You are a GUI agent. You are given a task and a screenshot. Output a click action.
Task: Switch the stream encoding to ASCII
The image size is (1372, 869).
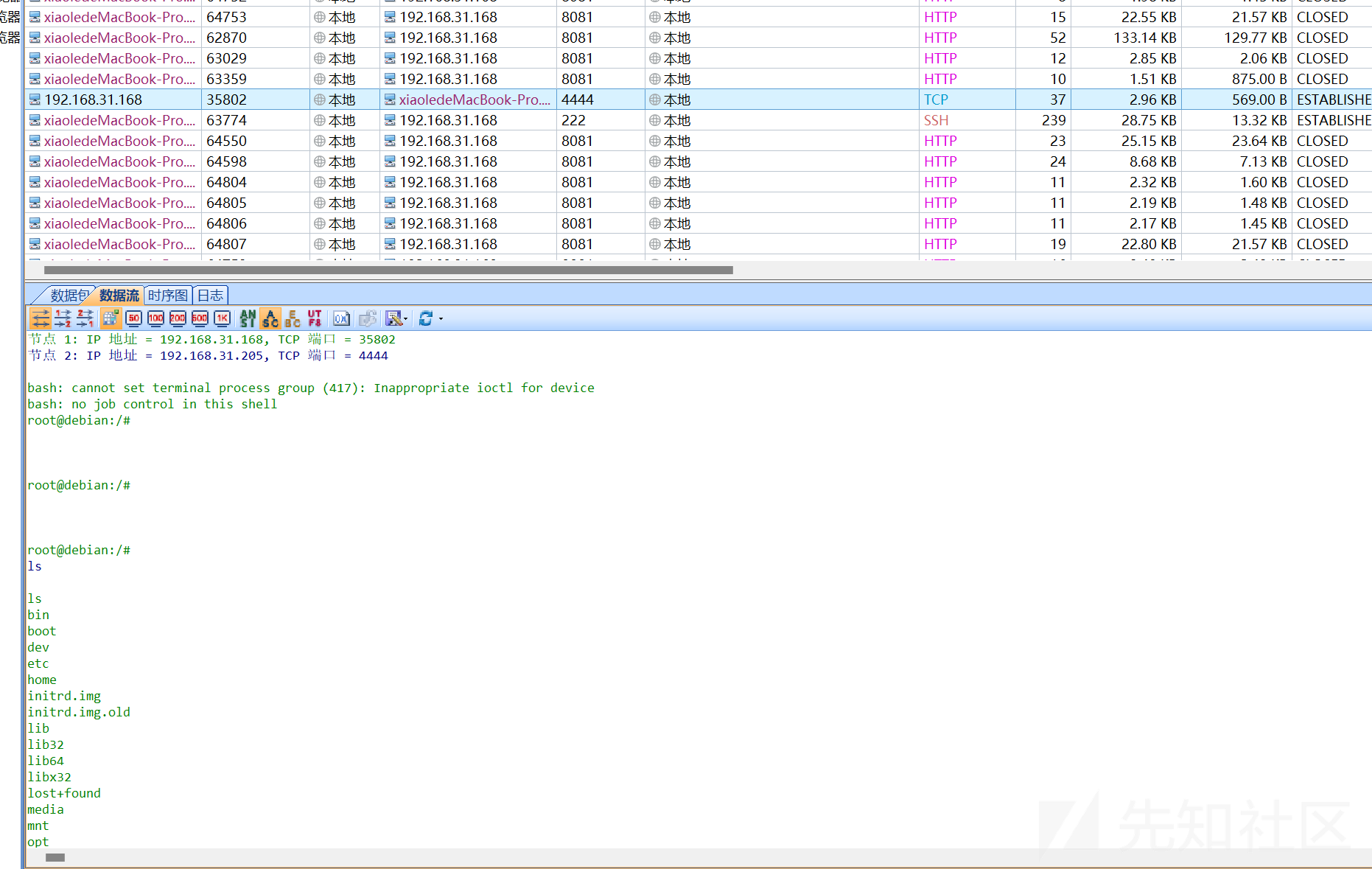pyautogui.click(x=270, y=318)
